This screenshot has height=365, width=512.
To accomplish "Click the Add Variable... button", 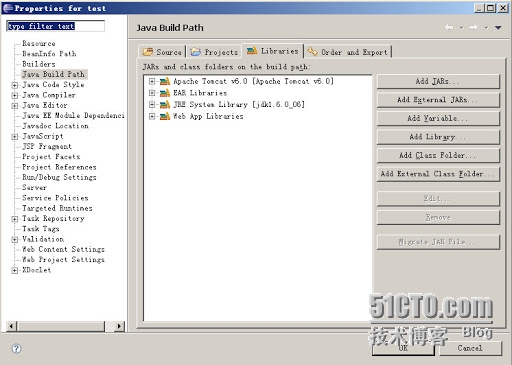I will (438, 118).
